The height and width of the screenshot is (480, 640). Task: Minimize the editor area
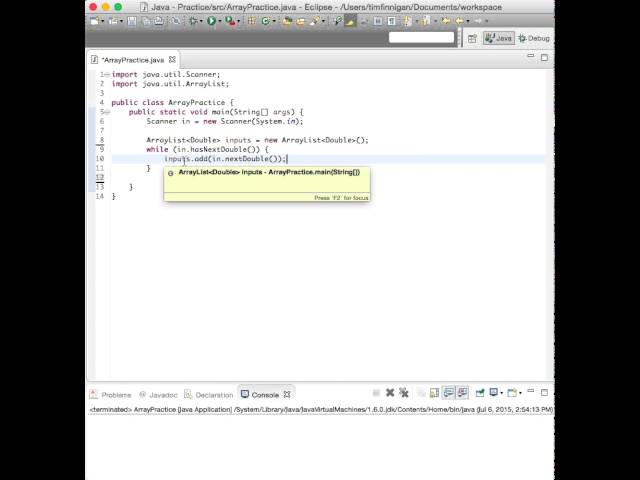[x=531, y=56]
